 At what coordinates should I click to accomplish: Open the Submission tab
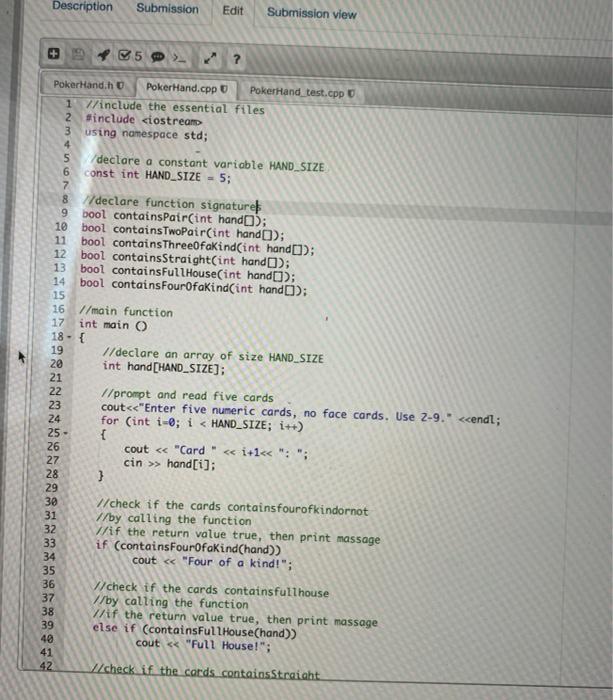(167, 8)
